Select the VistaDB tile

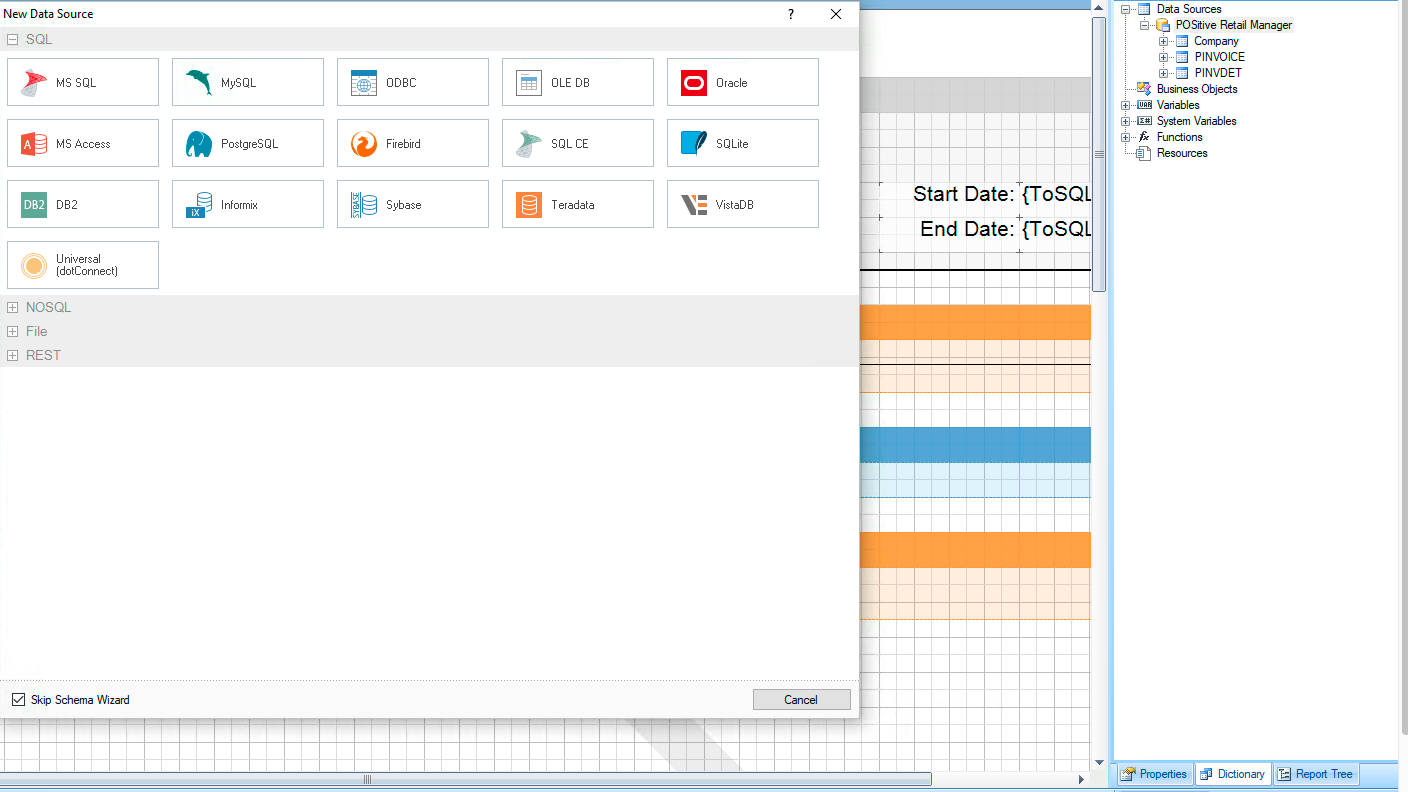tap(743, 204)
